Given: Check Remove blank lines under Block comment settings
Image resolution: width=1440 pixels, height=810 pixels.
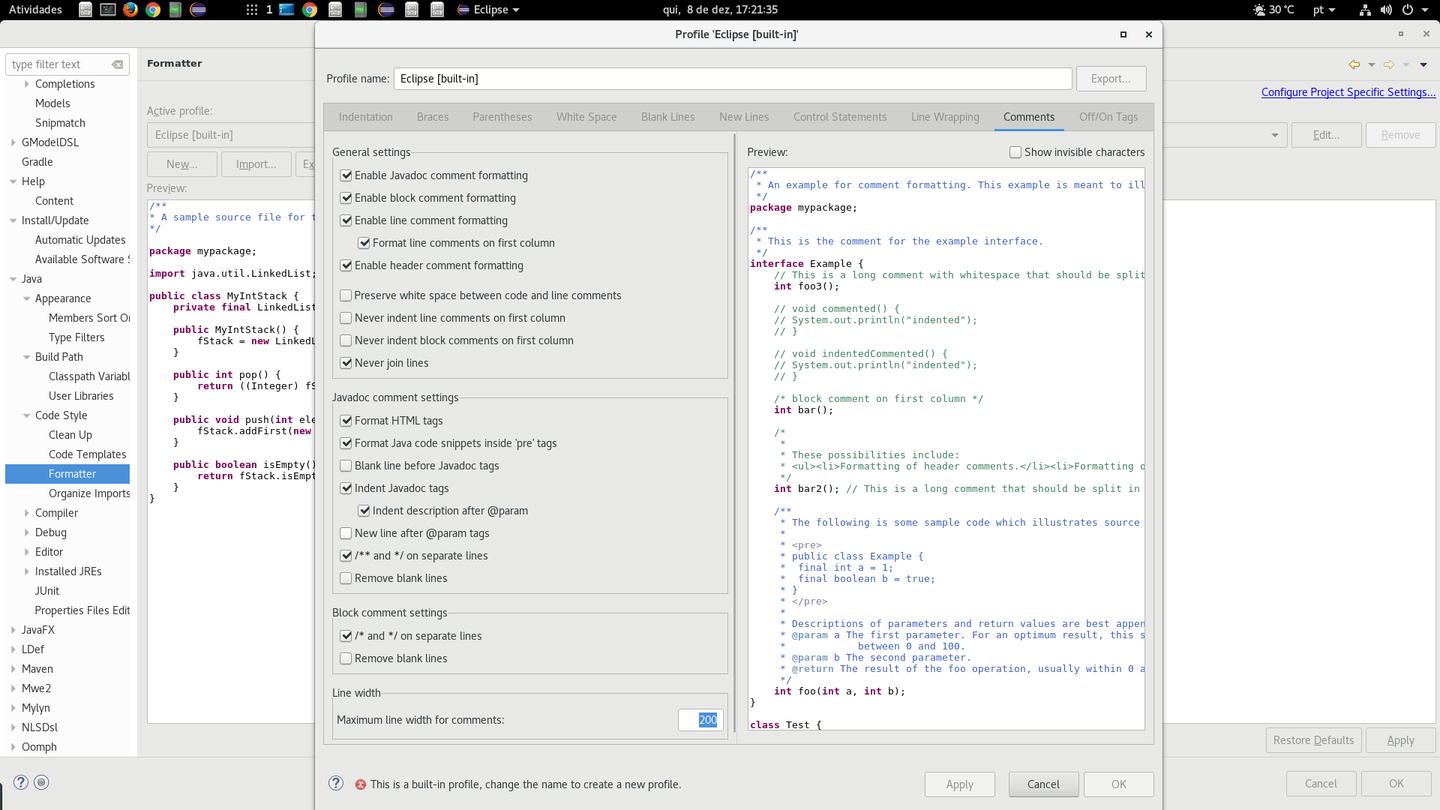Looking at the screenshot, I should pos(346,659).
